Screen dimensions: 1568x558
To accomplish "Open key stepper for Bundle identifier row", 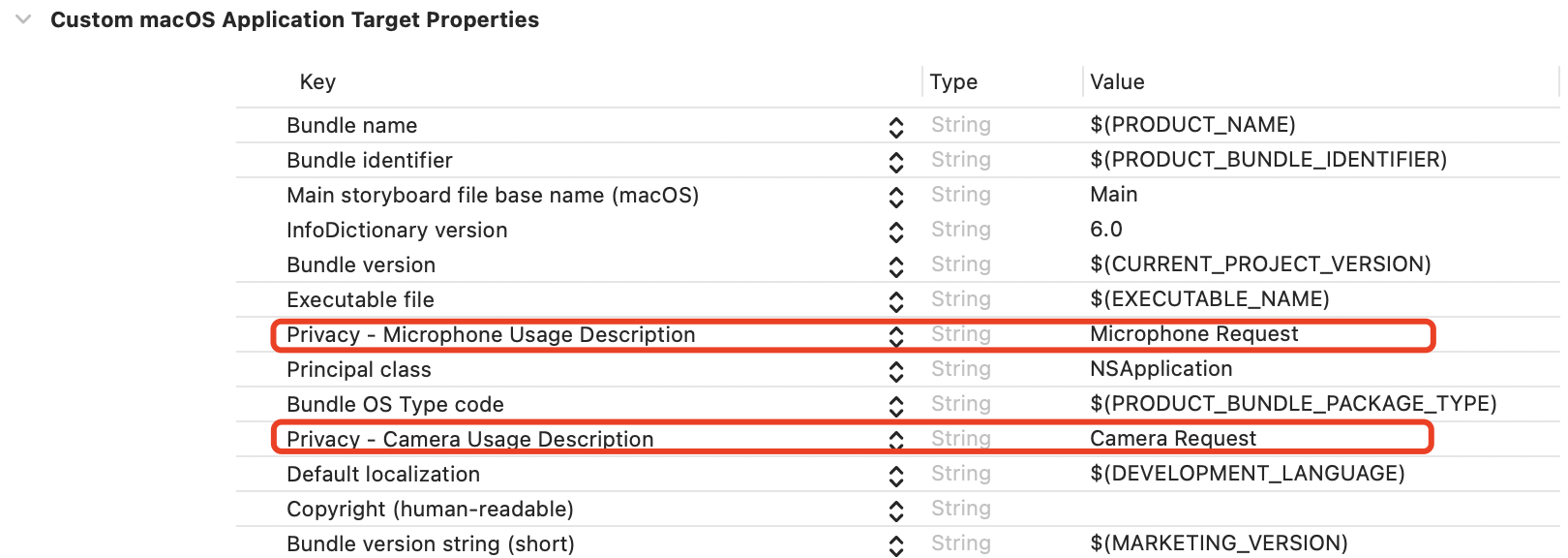I will pos(896,162).
